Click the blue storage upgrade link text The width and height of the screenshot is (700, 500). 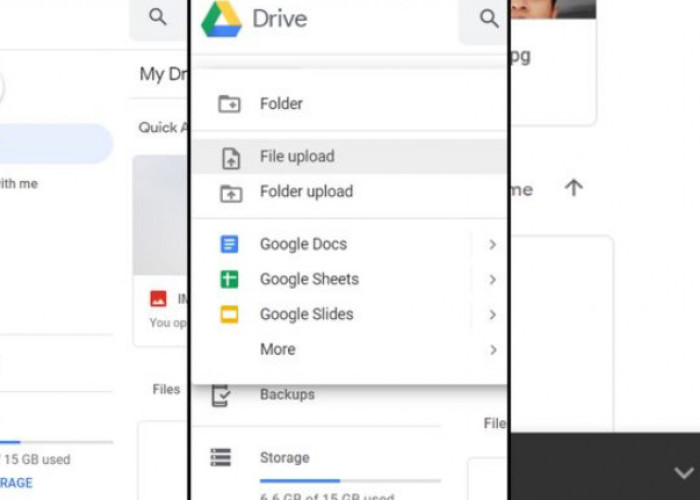(16, 483)
